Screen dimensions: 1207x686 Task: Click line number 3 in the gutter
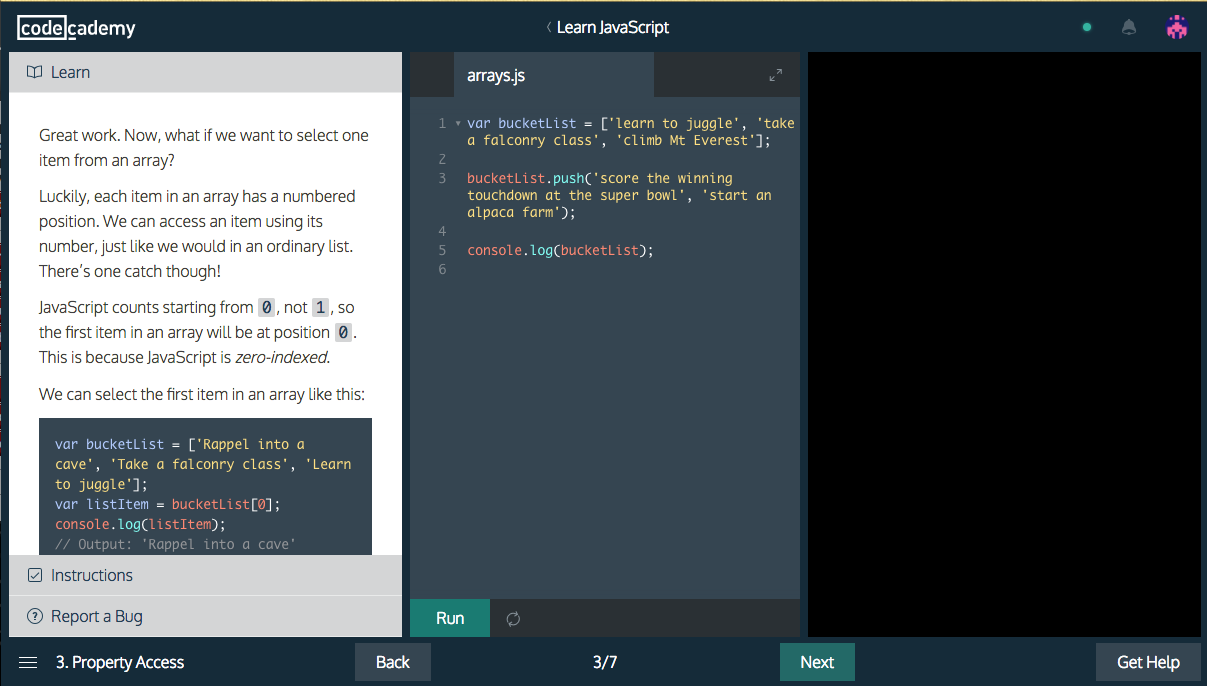[x=442, y=178]
